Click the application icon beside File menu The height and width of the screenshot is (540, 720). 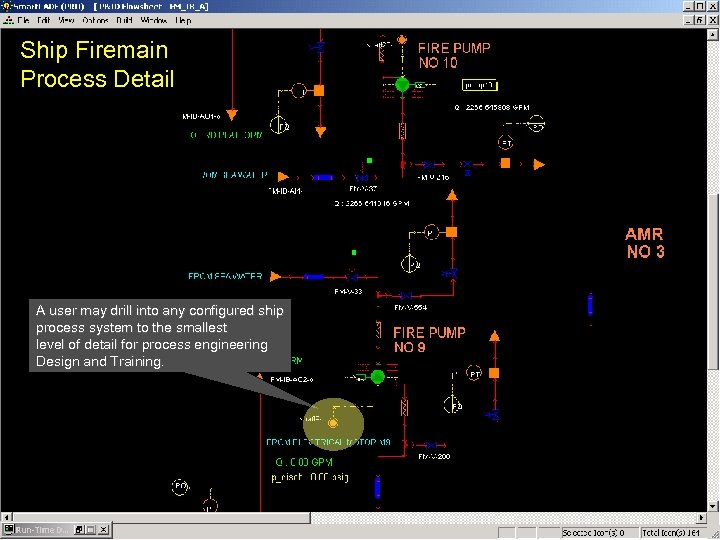pos(8,20)
